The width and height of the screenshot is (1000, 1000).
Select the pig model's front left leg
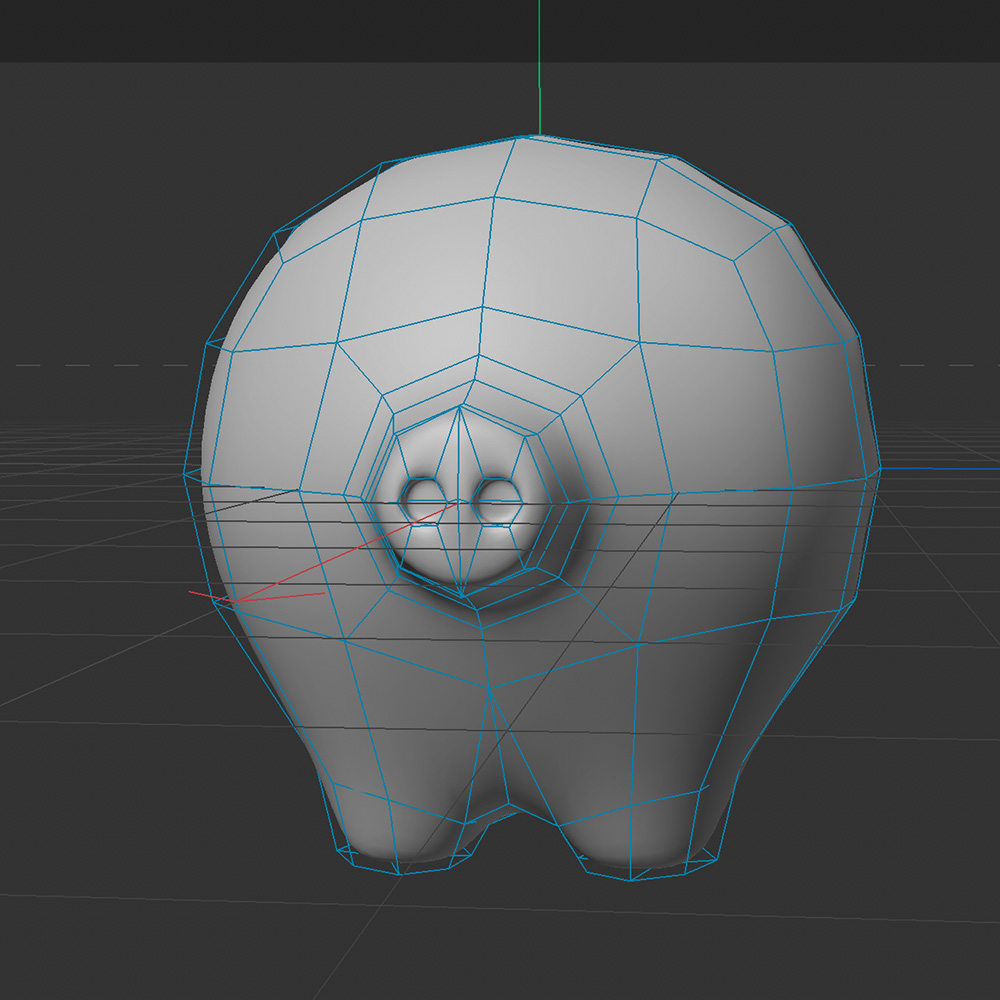tap(390, 800)
